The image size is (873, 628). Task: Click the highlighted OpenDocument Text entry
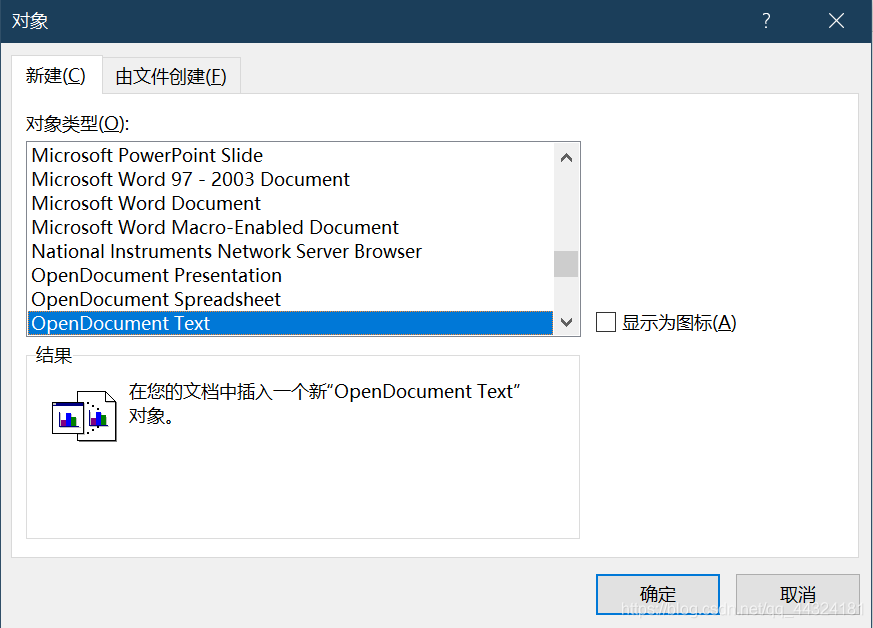click(x=290, y=323)
